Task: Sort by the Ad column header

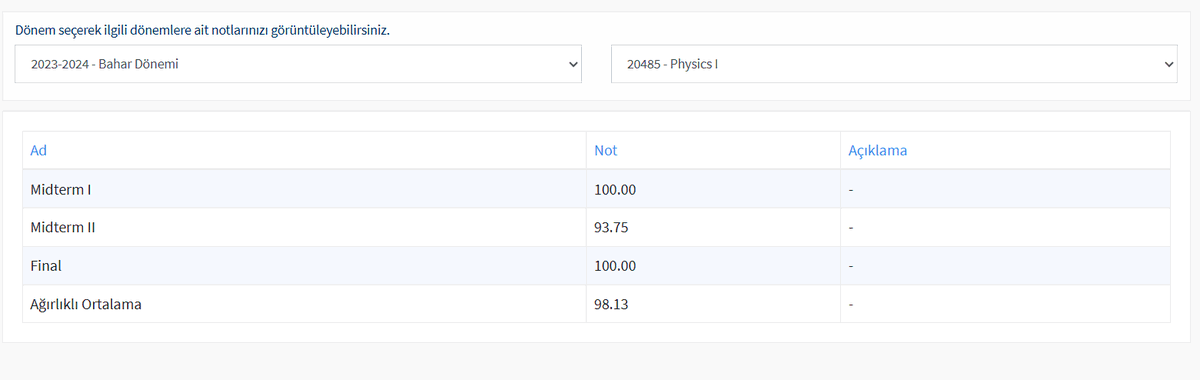Action: pyautogui.click(x=39, y=150)
